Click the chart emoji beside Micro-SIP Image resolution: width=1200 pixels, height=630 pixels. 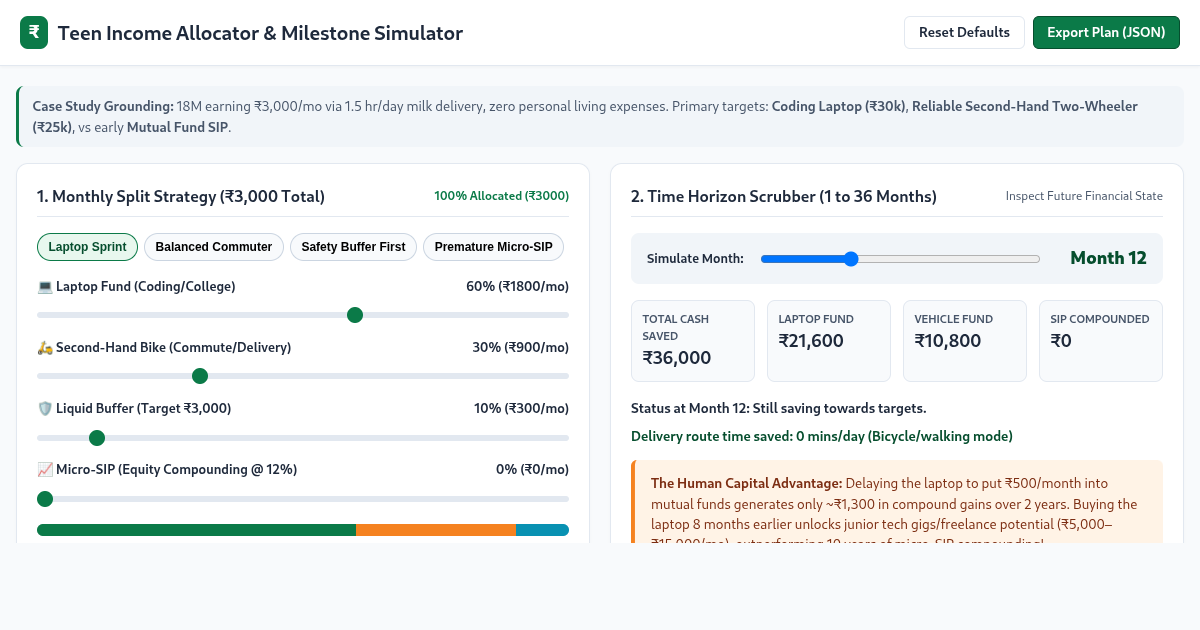click(x=45, y=470)
